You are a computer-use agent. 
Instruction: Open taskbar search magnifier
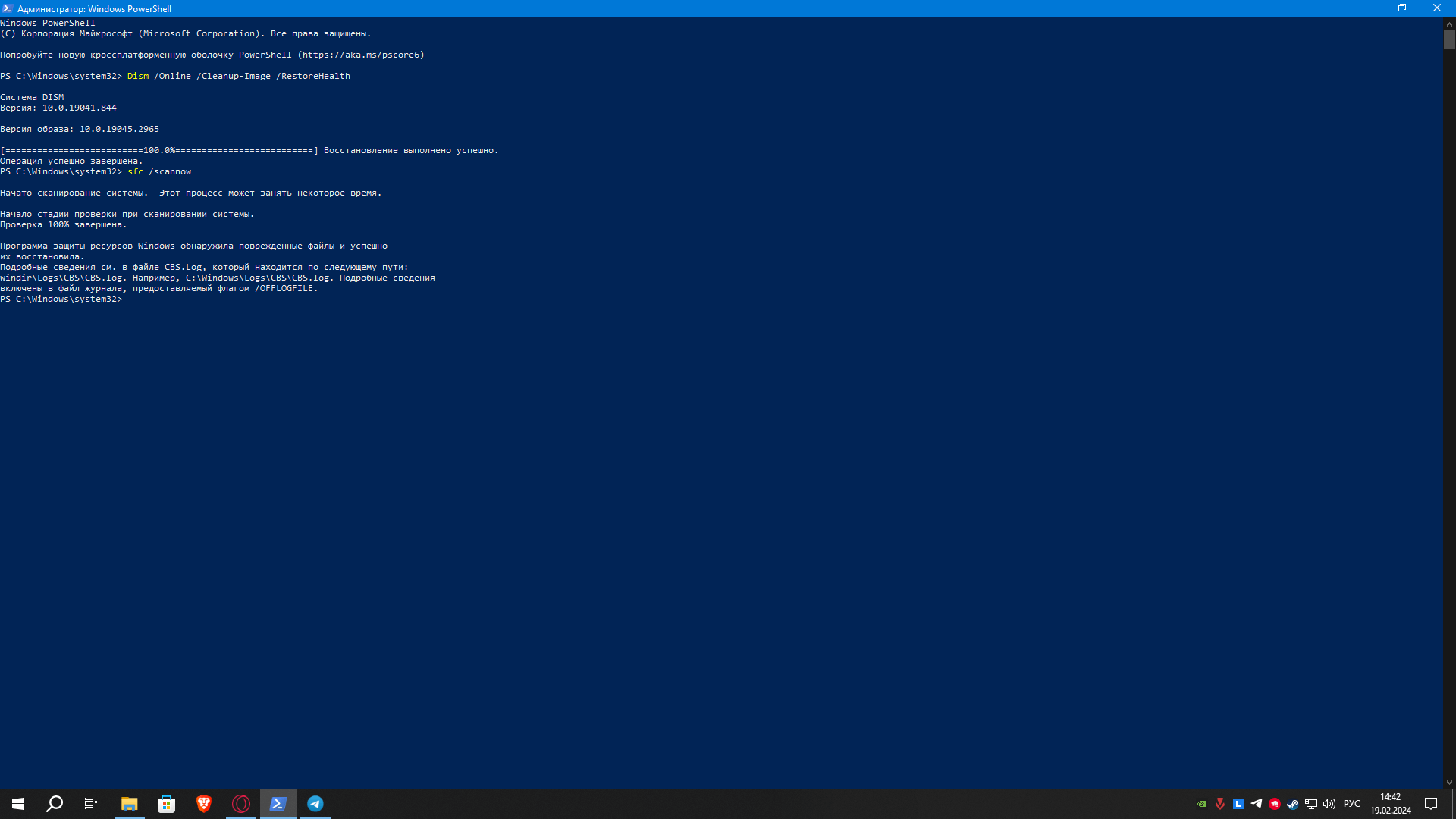(55, 804)
